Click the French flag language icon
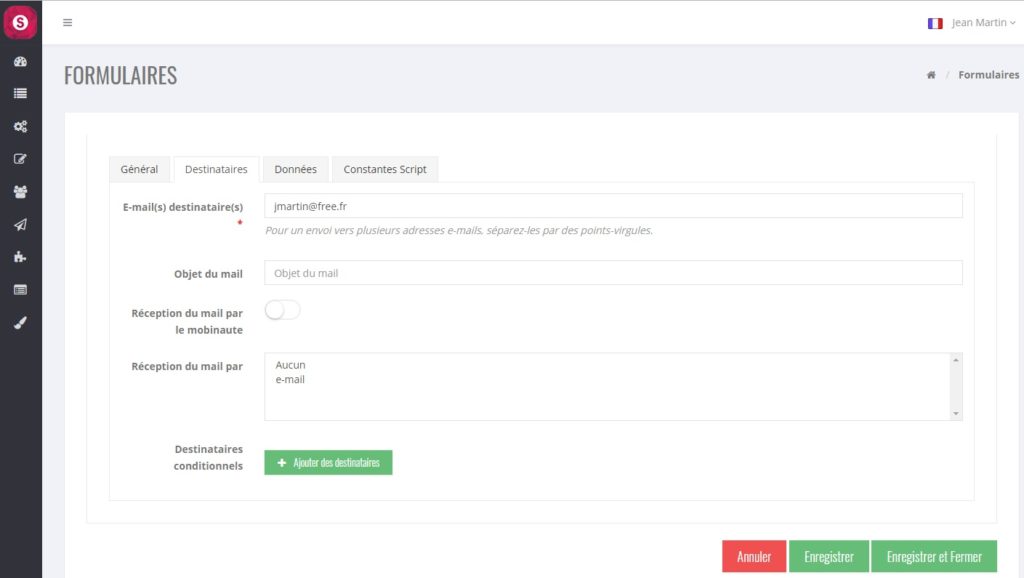 coord(935,24)
